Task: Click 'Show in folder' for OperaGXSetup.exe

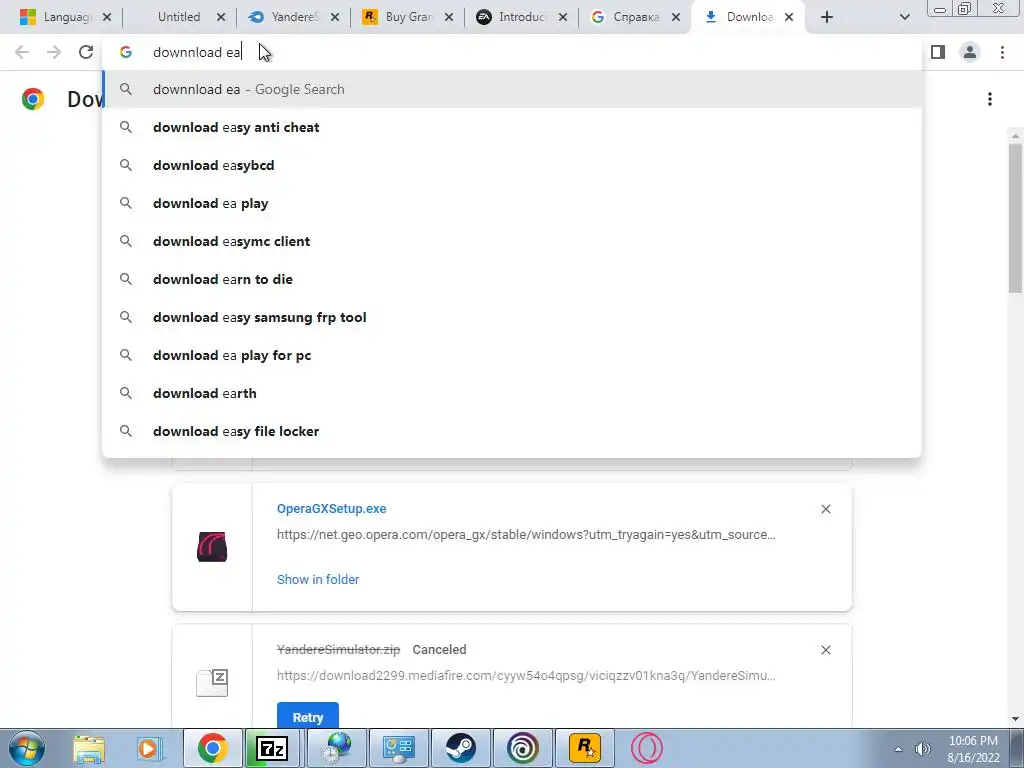Action: [x=318, y=579]
